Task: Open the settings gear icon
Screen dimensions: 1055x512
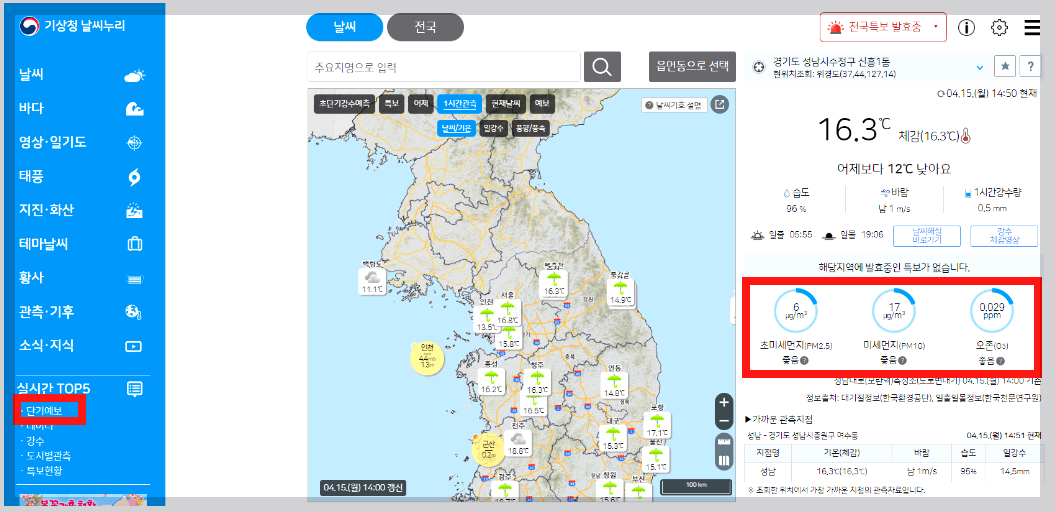Action: [1000, 28]
